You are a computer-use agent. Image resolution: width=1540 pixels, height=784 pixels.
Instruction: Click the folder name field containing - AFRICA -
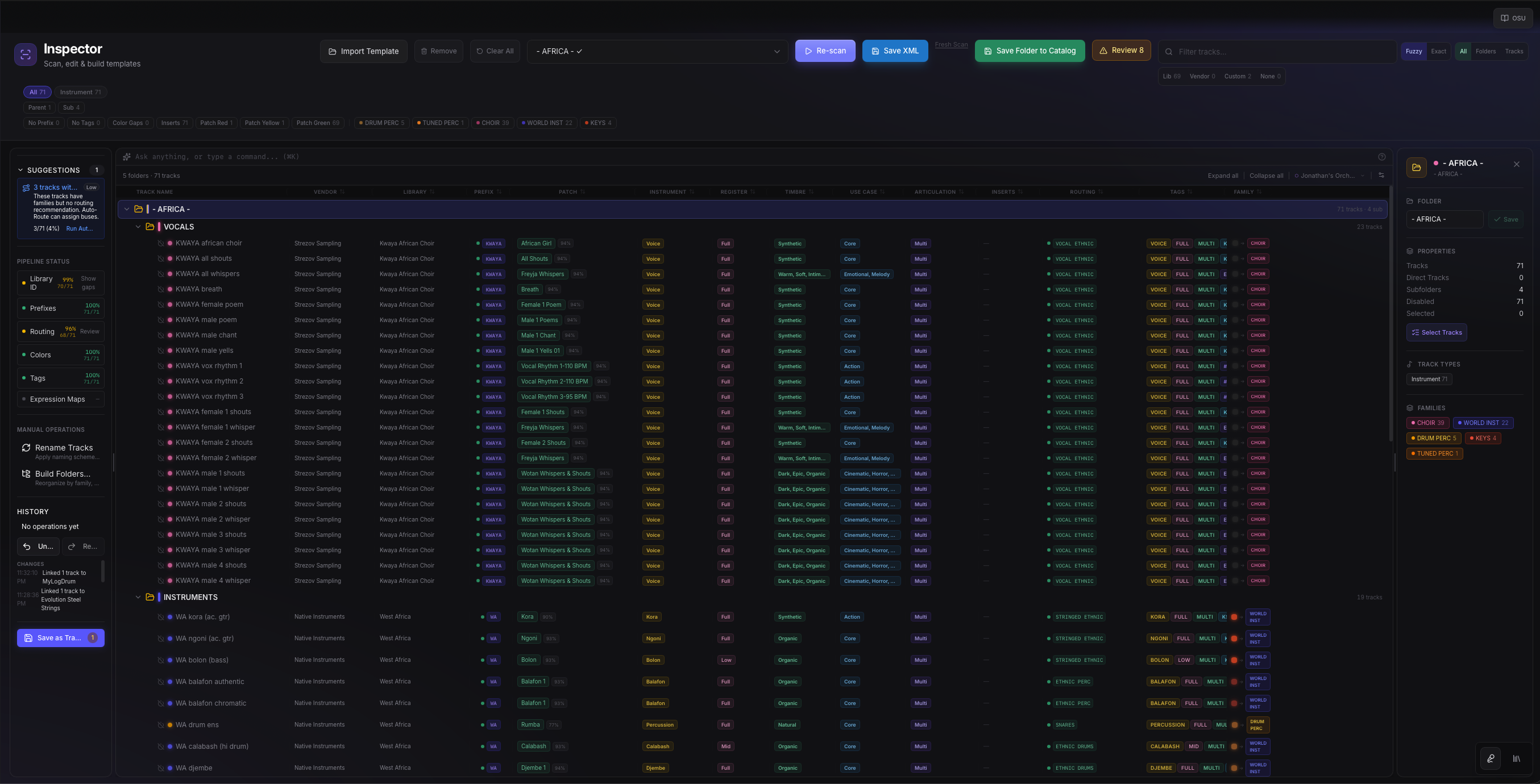tap(1444, 219)
